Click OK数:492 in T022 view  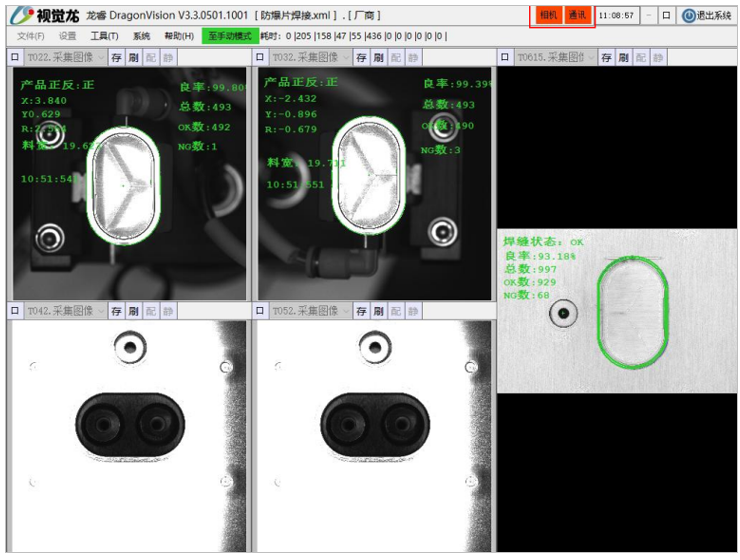(204, 127)
